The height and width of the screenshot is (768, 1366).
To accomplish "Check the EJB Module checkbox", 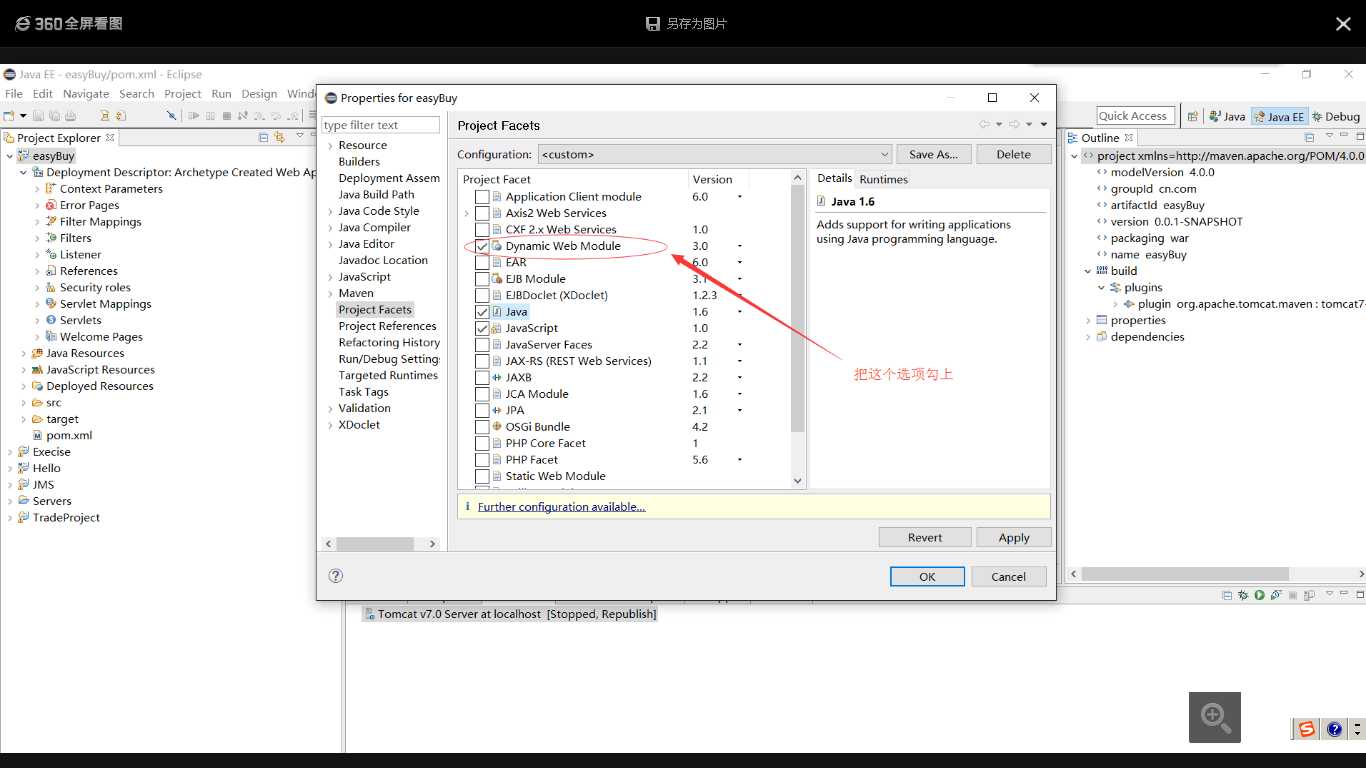I will 482,279.
